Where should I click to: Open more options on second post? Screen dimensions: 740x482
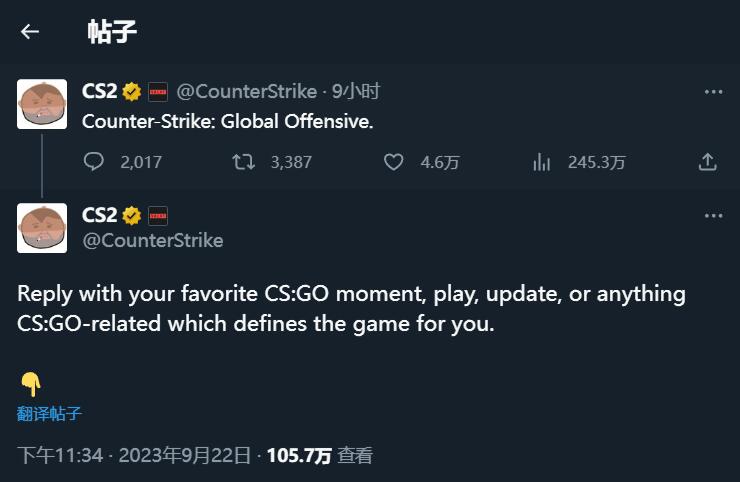(x=713, y=216)
